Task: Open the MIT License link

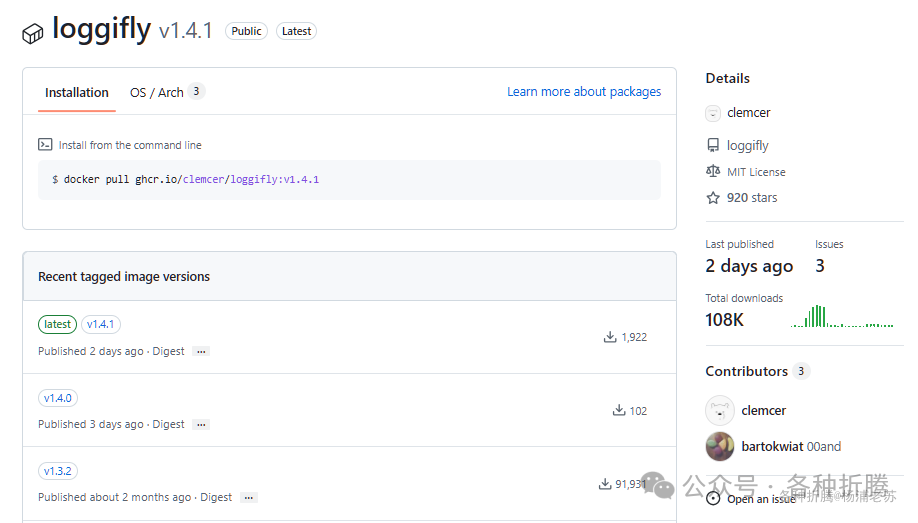Action: [756, 172]
